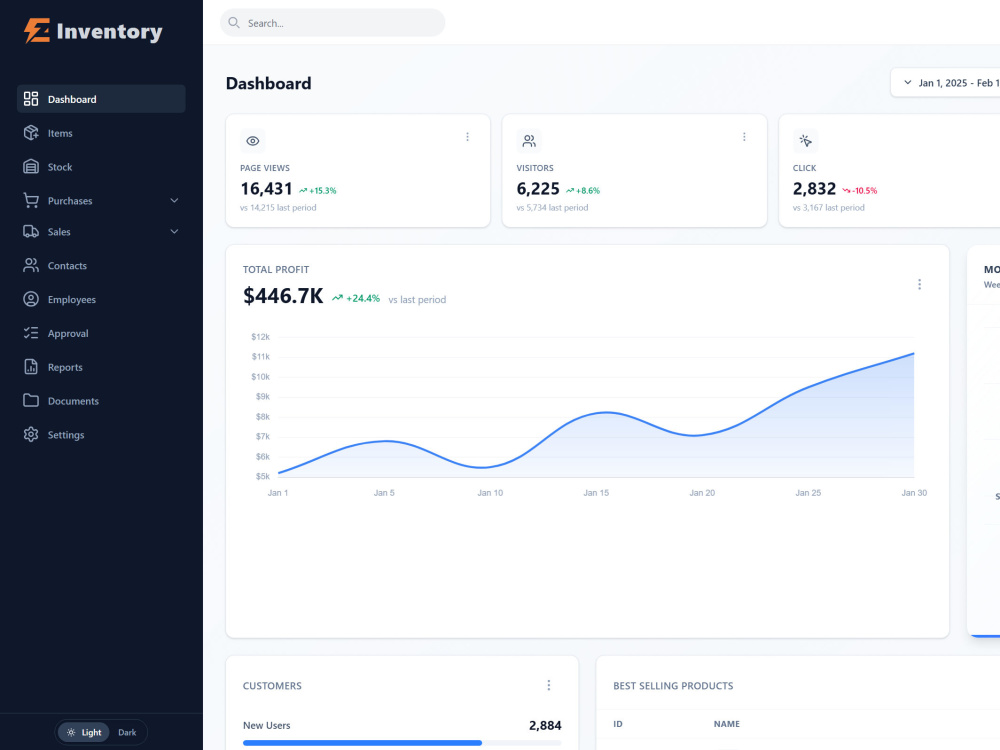1000x750 pixels.
Task: Click the Stock warehouse icon
Action: (x=31, y=166)
